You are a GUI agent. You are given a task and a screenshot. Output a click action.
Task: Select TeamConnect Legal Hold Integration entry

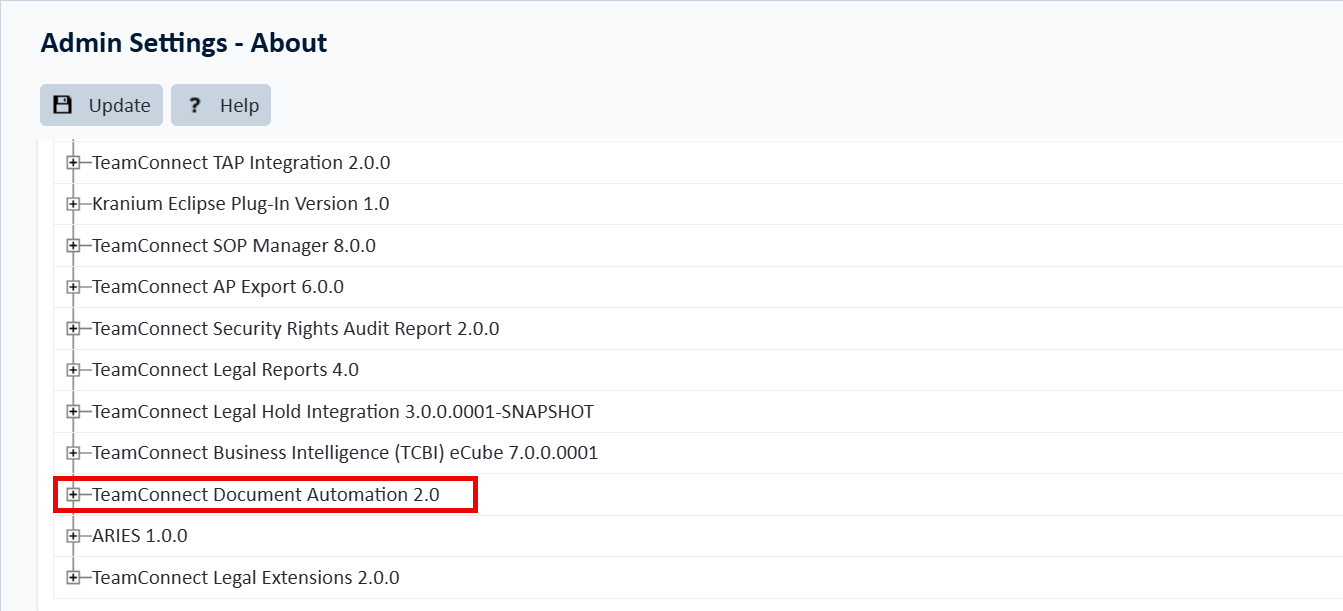pos(343,412)
